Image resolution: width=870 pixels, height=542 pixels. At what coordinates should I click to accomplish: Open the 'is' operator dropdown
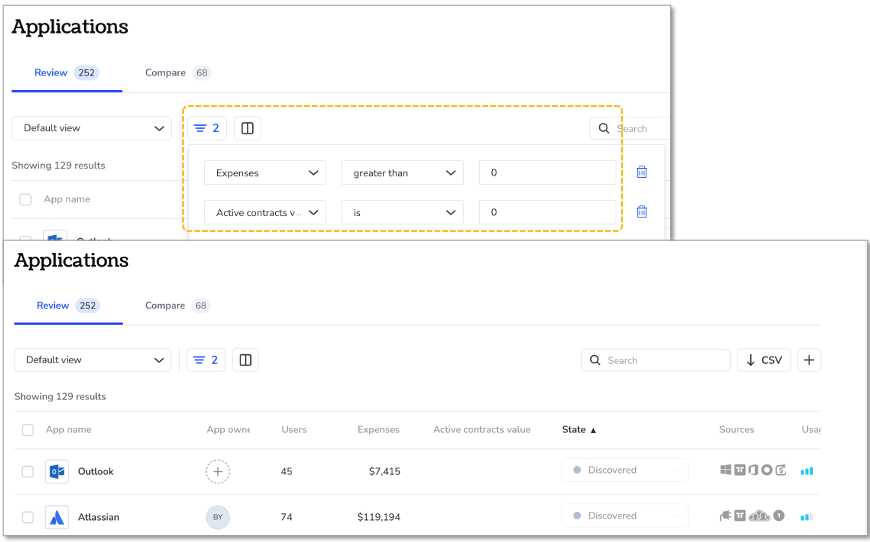pyautogui.click(x=402, y=212)
